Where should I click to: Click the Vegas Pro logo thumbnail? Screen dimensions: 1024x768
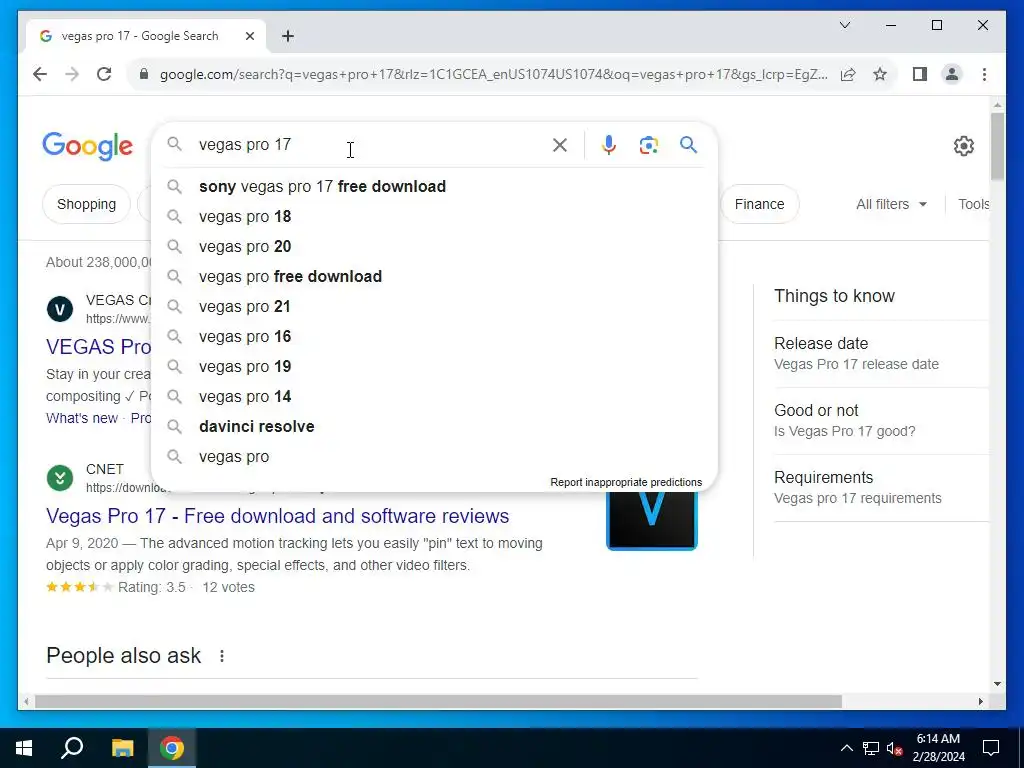[652, 520]
